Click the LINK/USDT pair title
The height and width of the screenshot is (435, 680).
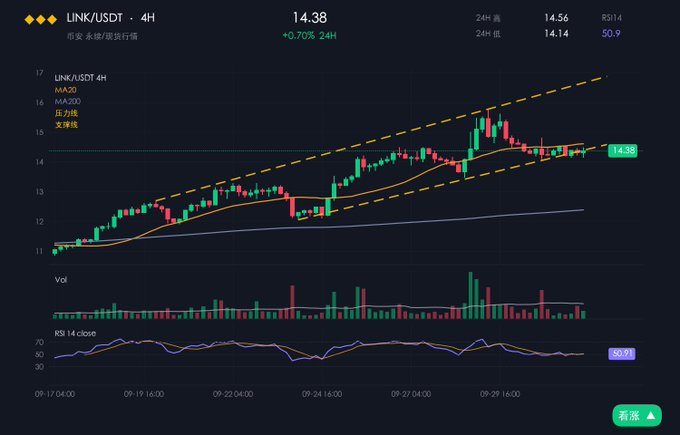(94, 18)
